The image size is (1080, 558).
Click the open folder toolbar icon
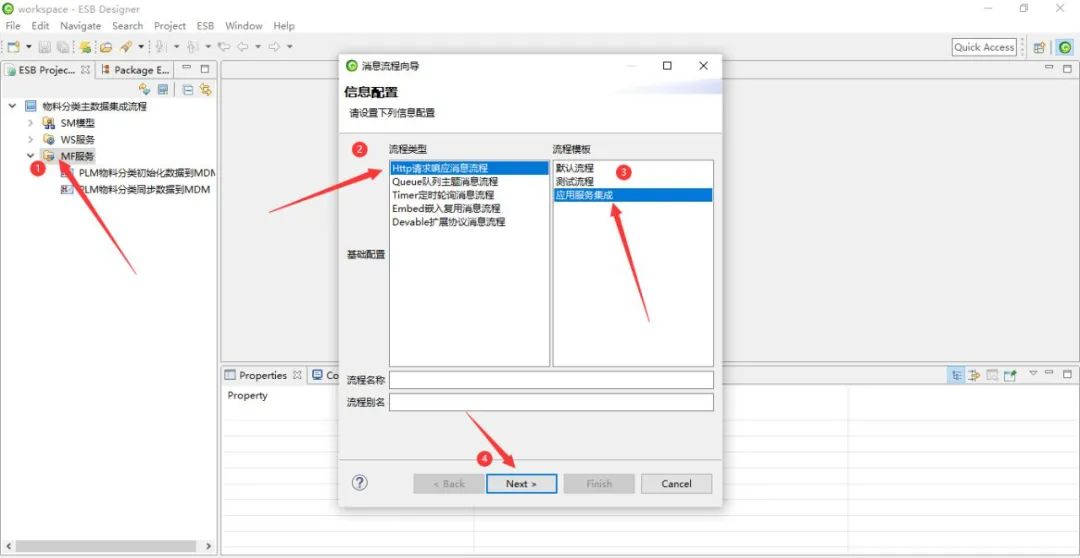coord(105,47)
